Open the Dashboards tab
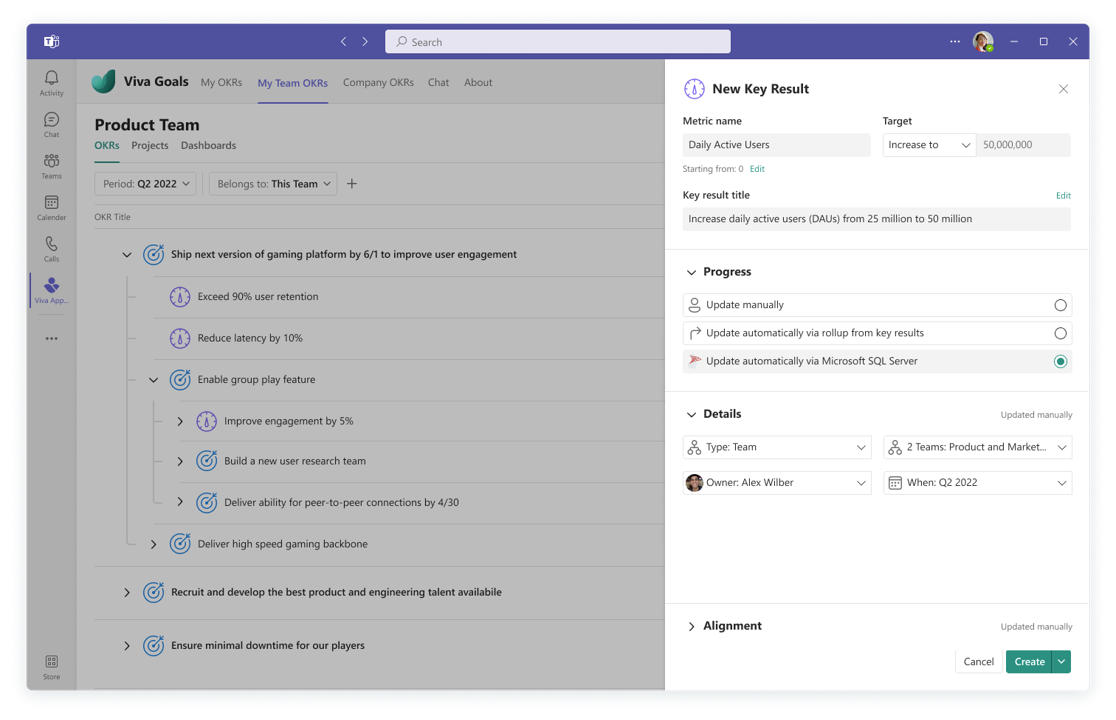The width and height of the screenshot is (1116, 720). tap(208, 146)
